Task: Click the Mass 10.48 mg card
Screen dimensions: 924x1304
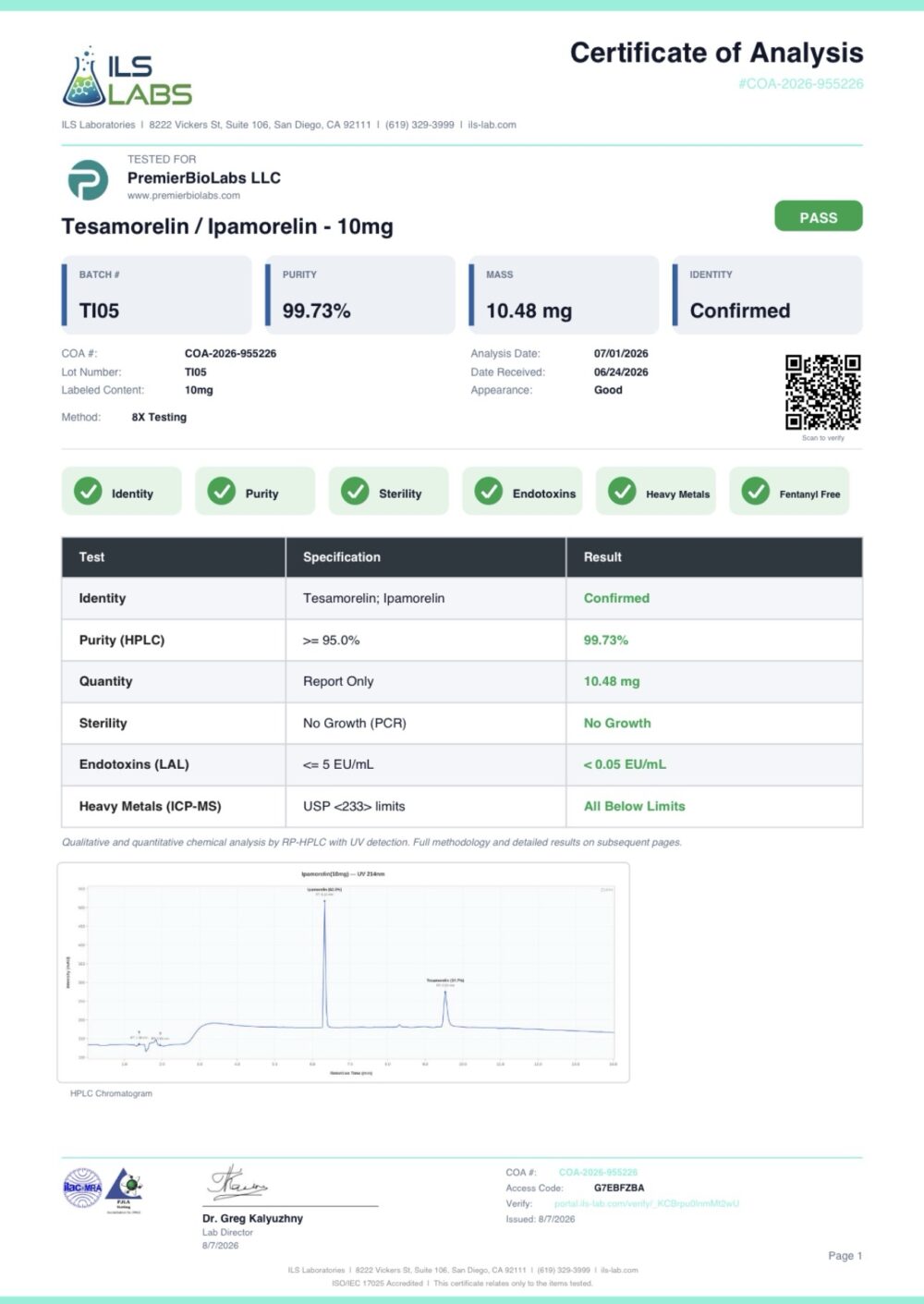Action: [x=564, y=295]
